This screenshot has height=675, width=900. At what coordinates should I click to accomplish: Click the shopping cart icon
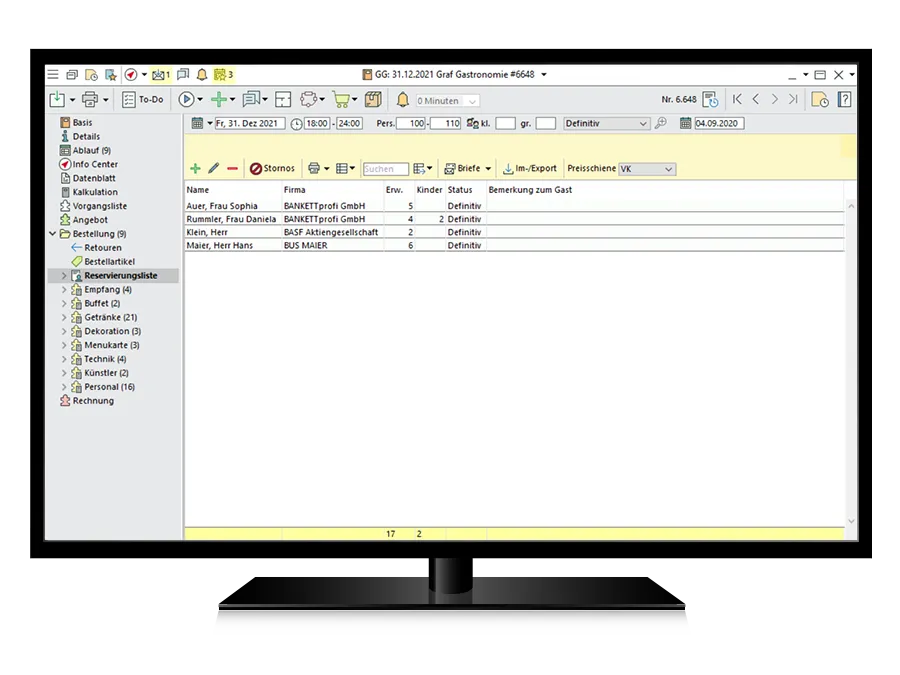[x=341, y=100]
